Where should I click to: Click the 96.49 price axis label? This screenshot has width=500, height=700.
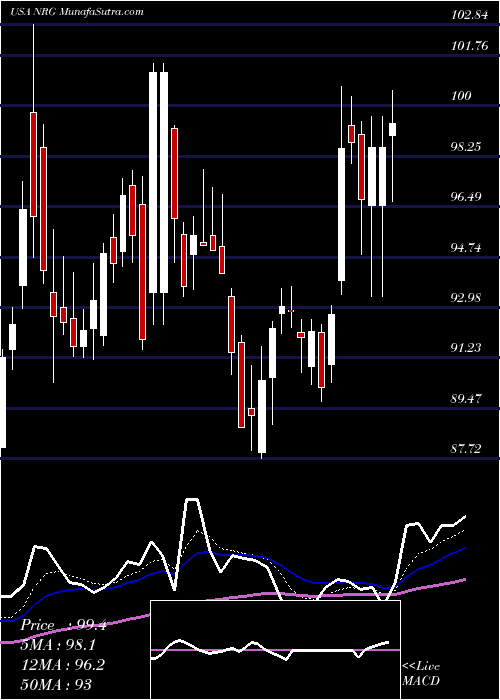coord(466,196)
